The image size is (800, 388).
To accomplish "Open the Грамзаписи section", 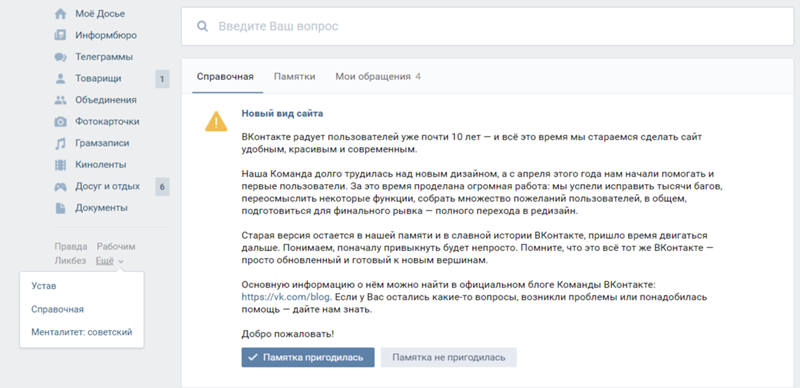I will pos(102,143).
